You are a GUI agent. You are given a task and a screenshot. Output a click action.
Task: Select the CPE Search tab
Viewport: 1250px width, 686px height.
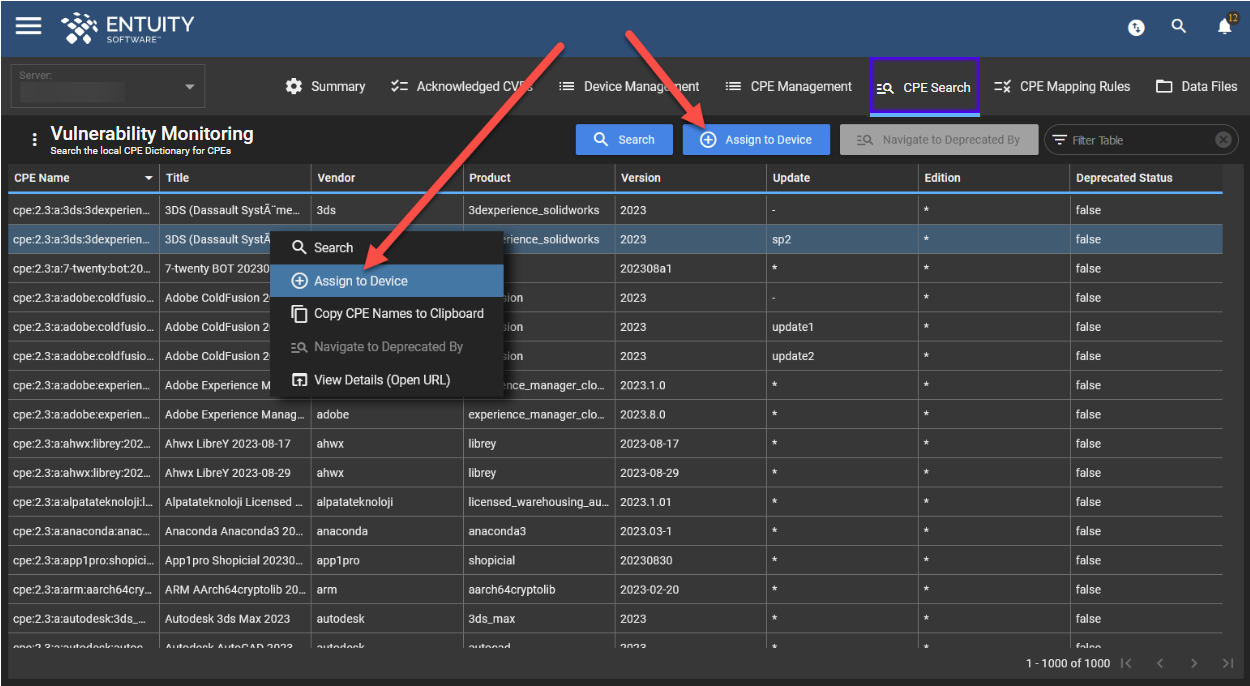tap(924, 87)
